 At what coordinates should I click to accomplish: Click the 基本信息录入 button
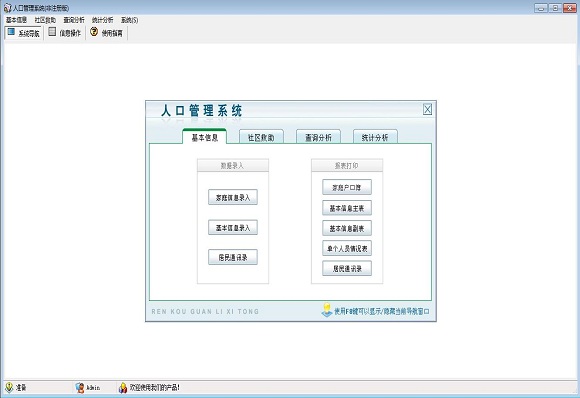233,227
